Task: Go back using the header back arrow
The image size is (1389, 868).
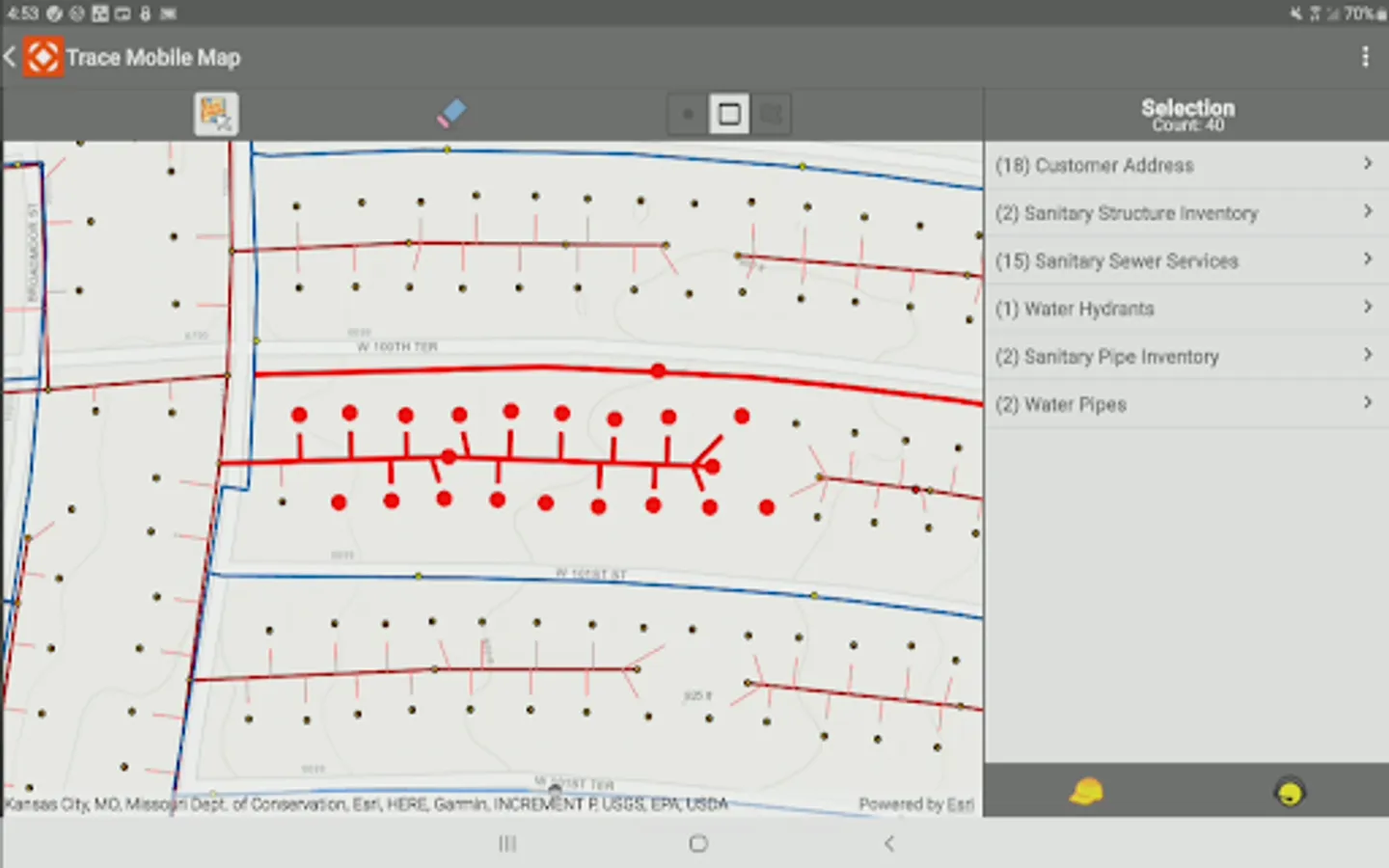Action: point(10,57)
